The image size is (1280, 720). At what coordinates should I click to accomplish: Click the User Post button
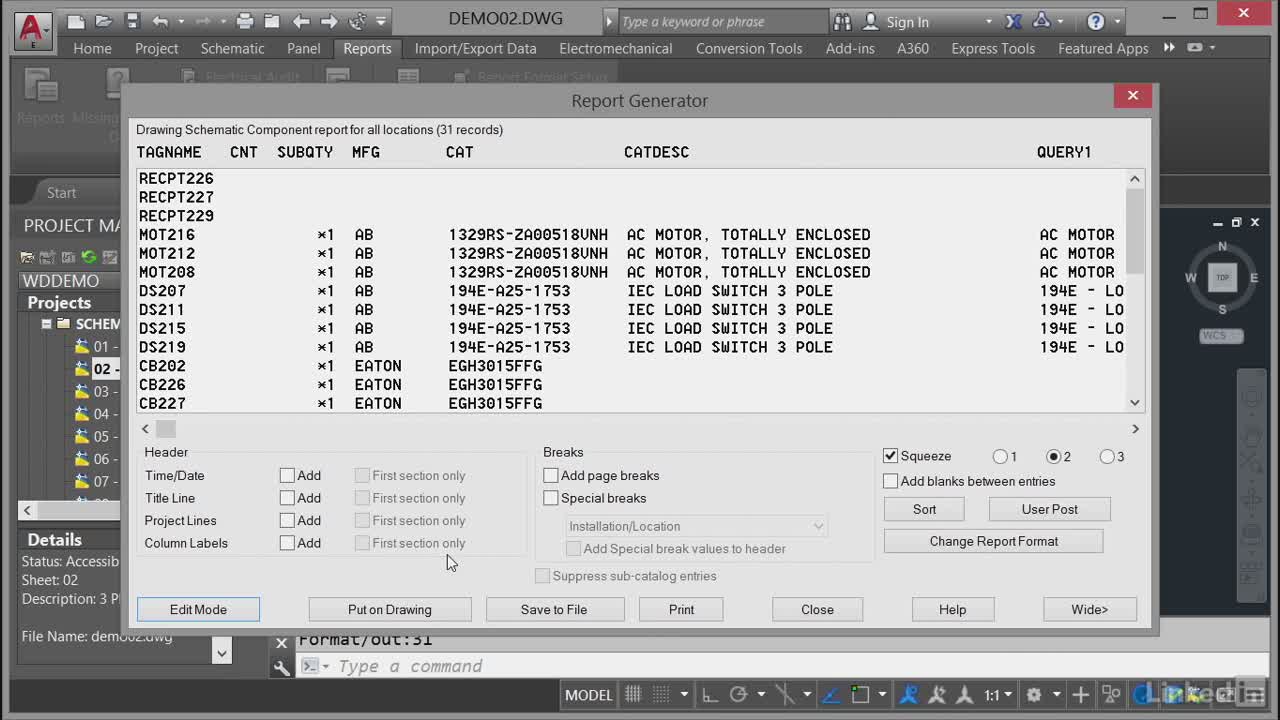point(1050,509)
